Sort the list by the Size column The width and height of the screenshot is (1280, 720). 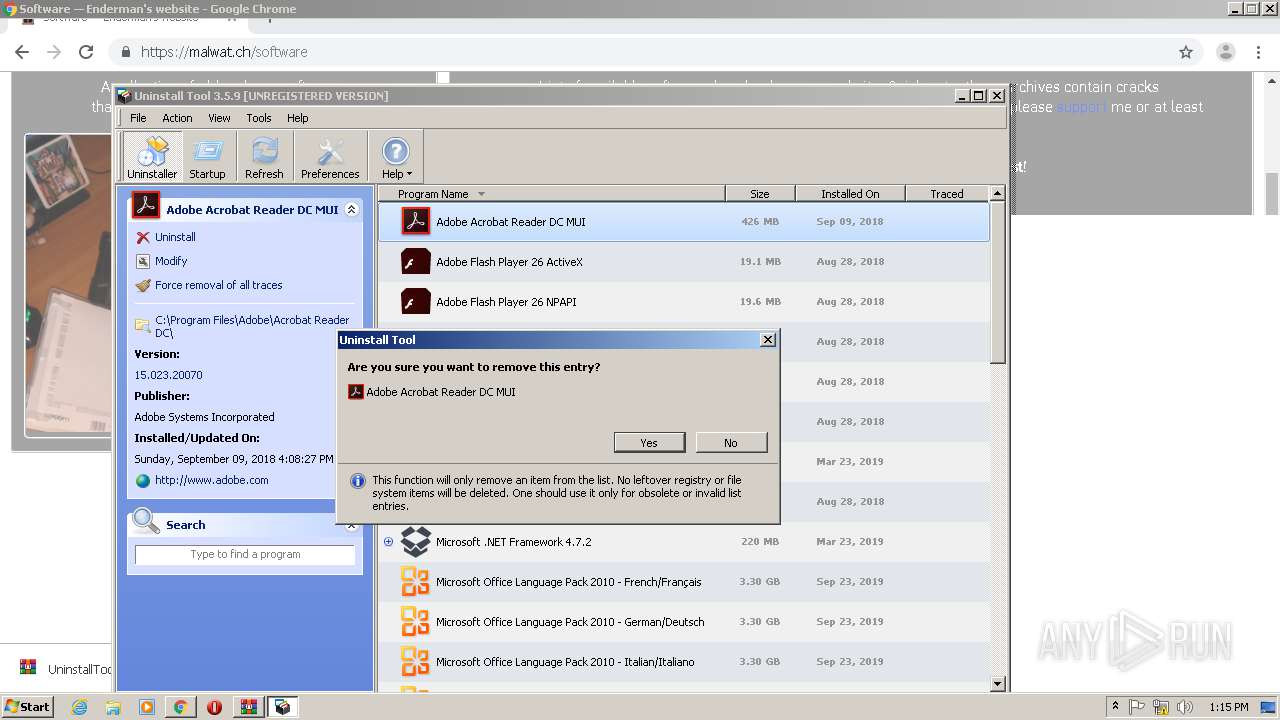pos(760,194)
